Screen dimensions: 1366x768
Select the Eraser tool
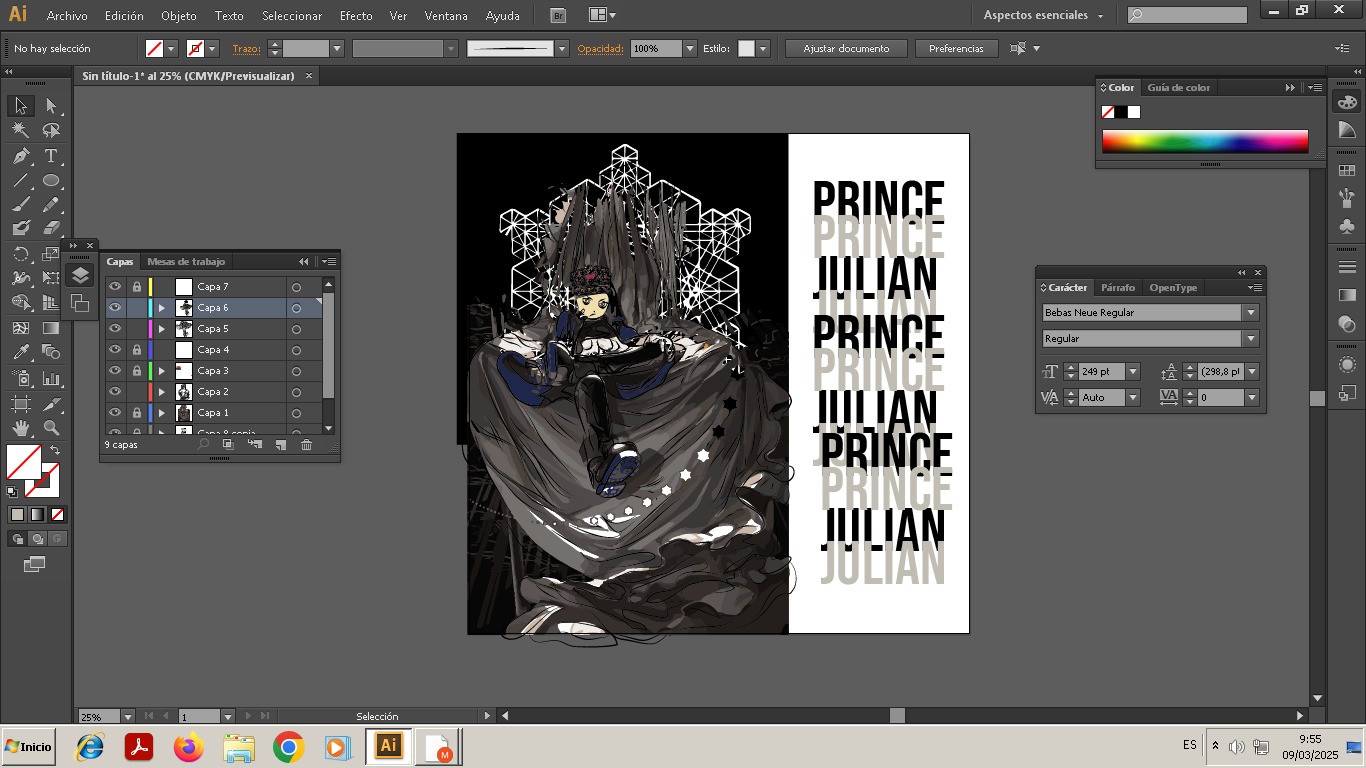point(51,229)
